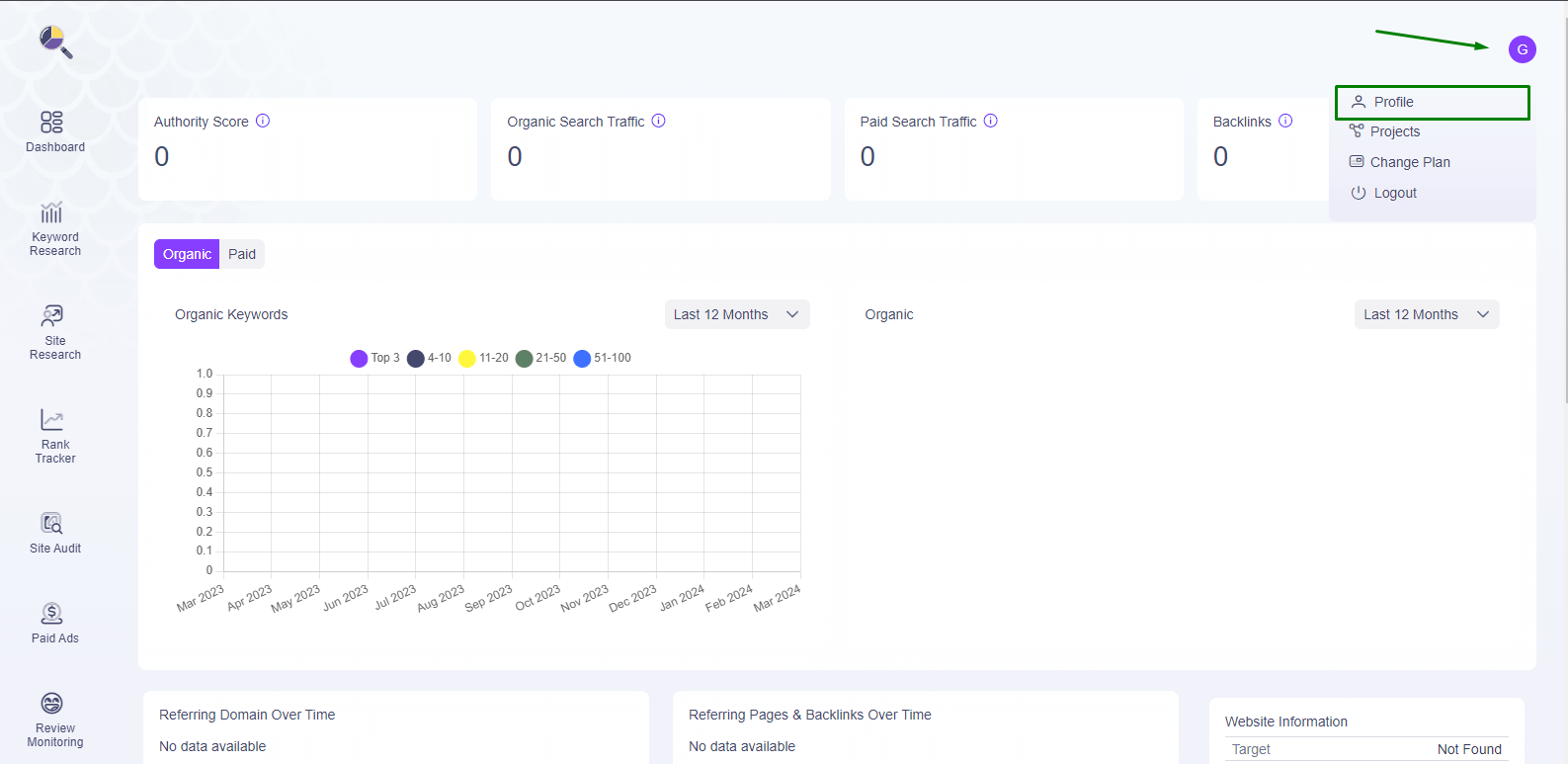This screenshot has width=1568, height=764.
Task: Click Logout in the user menu
Action: [x=1394, y=193]
